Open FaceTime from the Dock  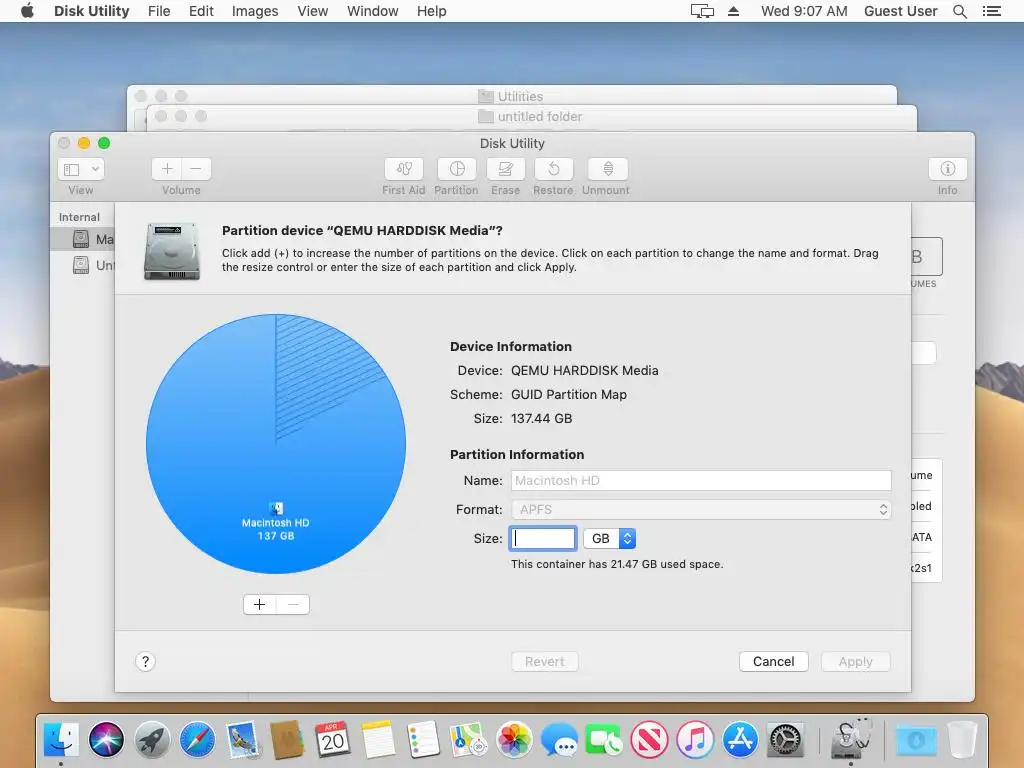point(604,740)
